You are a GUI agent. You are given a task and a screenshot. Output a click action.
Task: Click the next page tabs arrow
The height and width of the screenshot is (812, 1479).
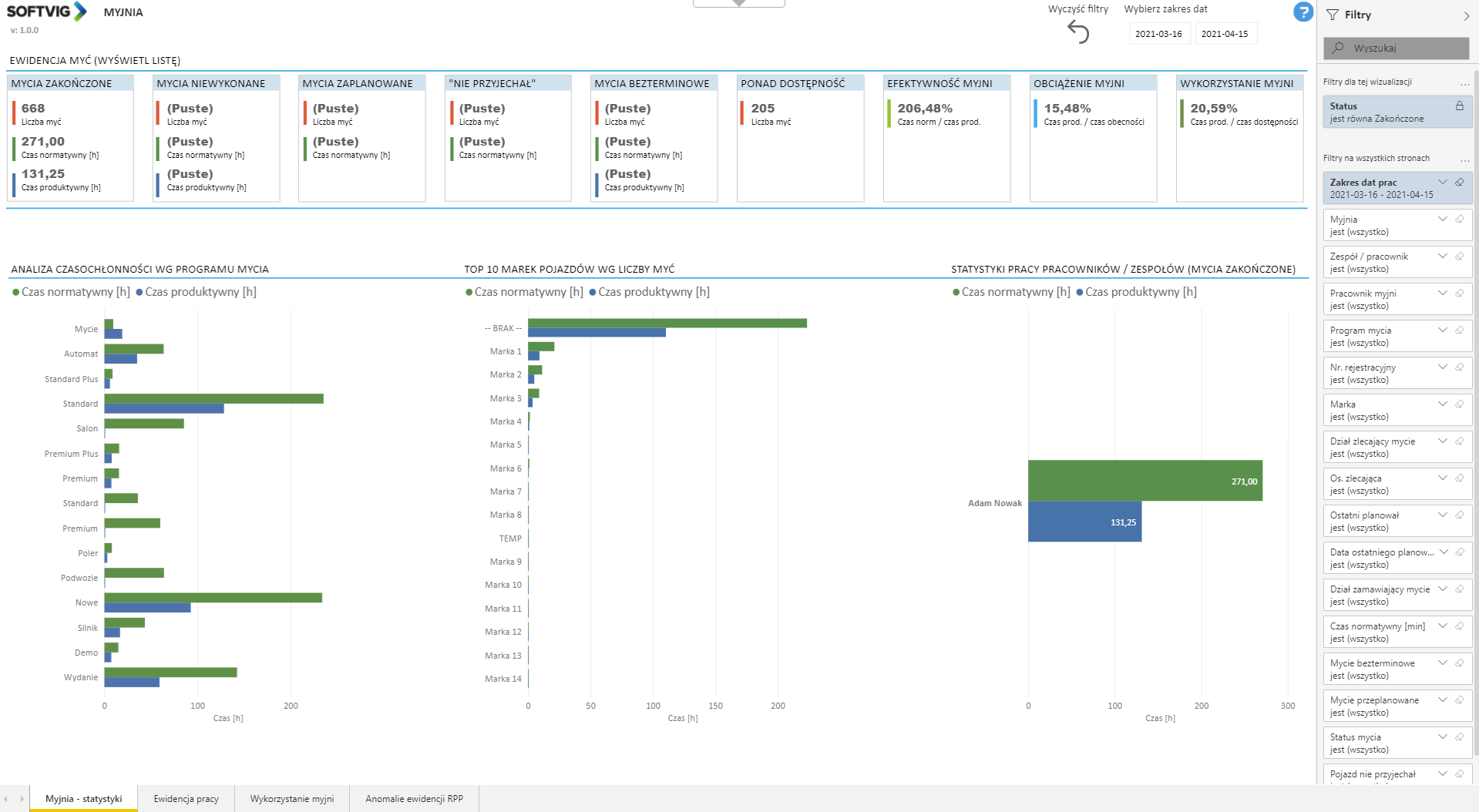[x=22, y=799]
